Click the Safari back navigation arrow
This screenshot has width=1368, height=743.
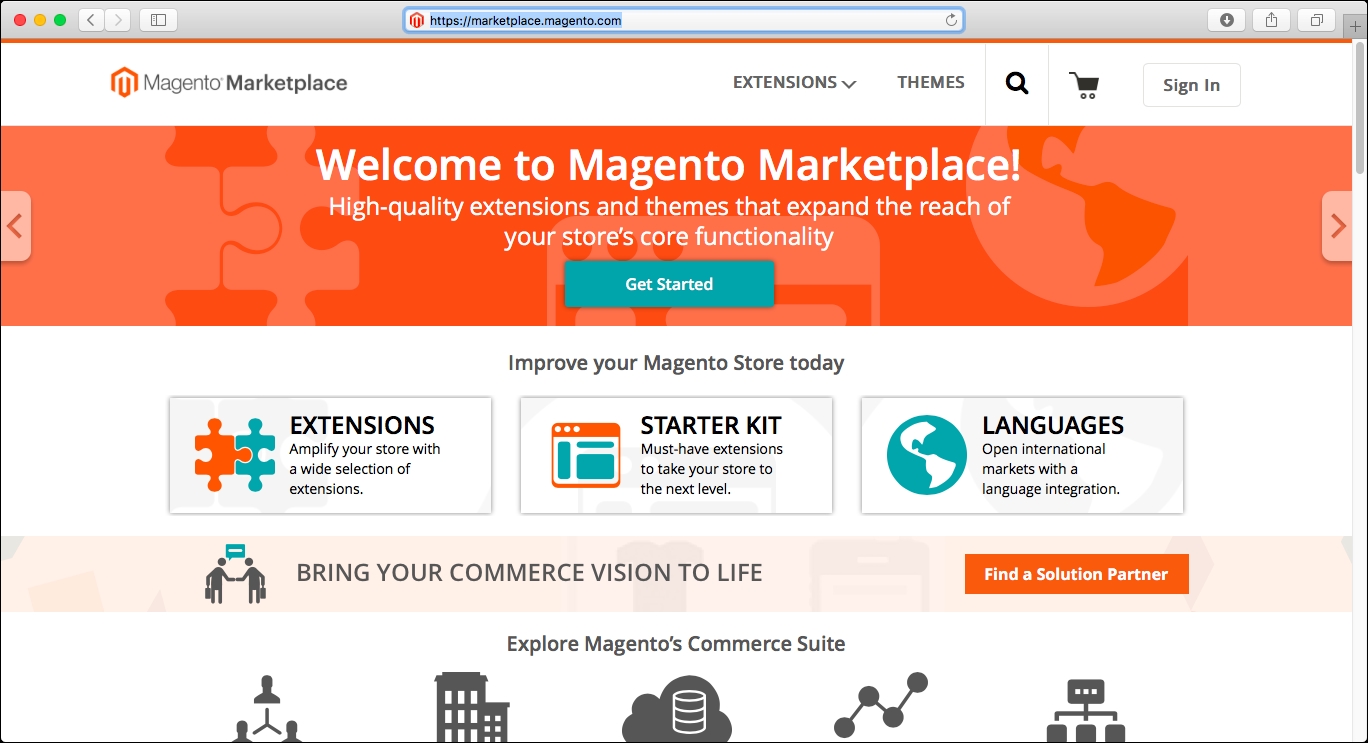[x=91, y=20]
